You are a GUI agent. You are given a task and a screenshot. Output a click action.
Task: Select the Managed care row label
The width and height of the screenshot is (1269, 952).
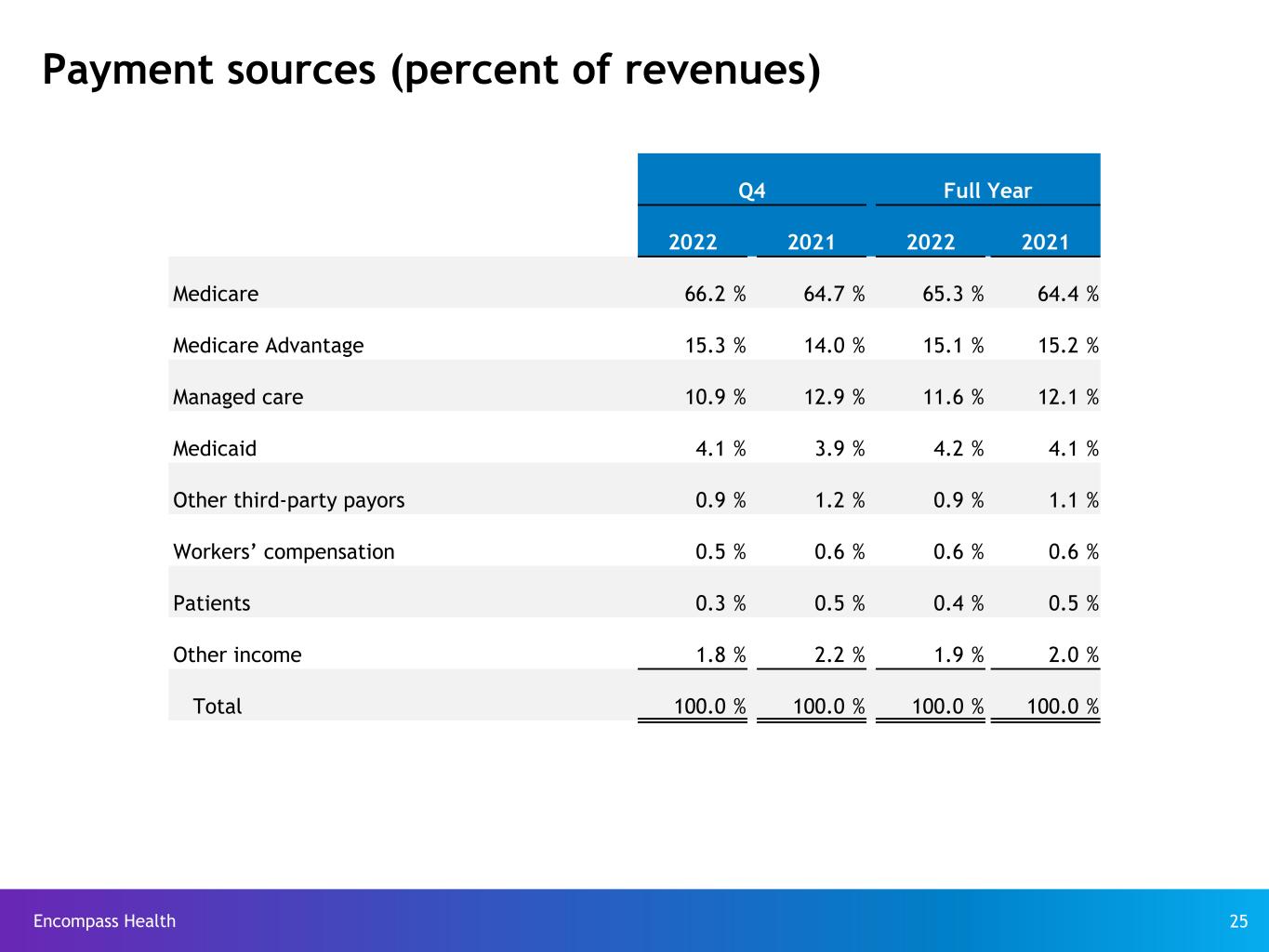(238, 397)
